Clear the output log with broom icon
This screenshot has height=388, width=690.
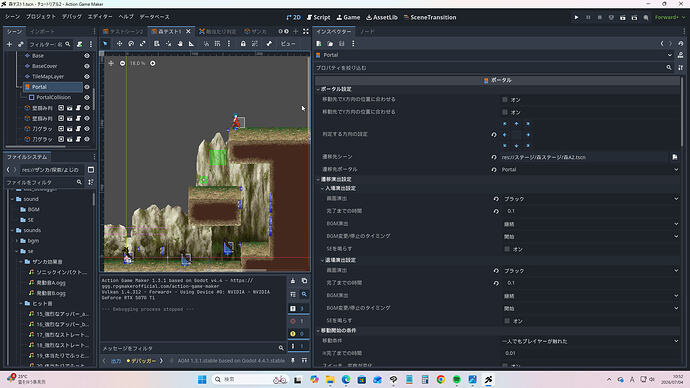click(293, 281)
